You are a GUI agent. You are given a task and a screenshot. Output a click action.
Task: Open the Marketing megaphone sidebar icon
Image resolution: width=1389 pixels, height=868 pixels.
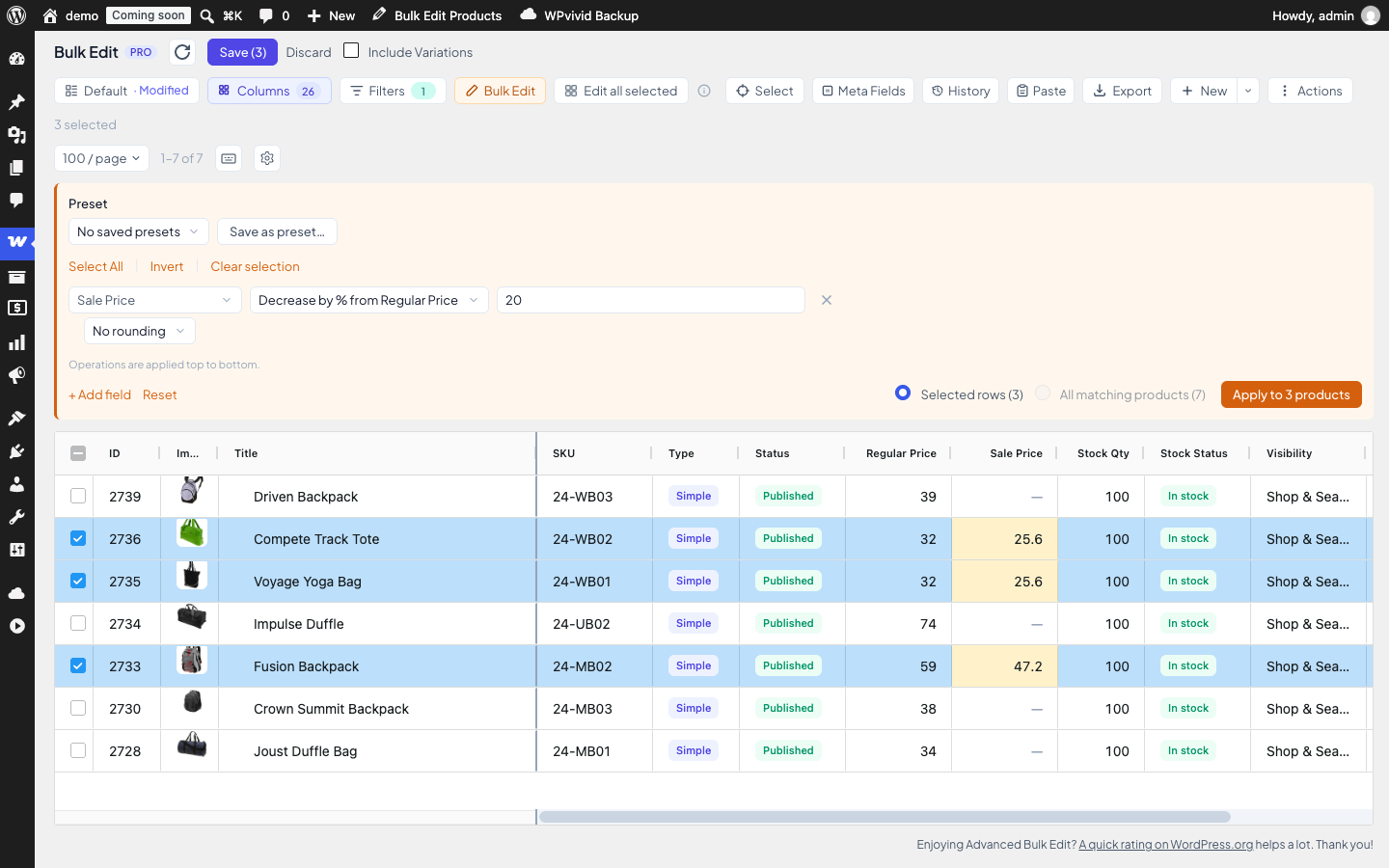point(17,375)
